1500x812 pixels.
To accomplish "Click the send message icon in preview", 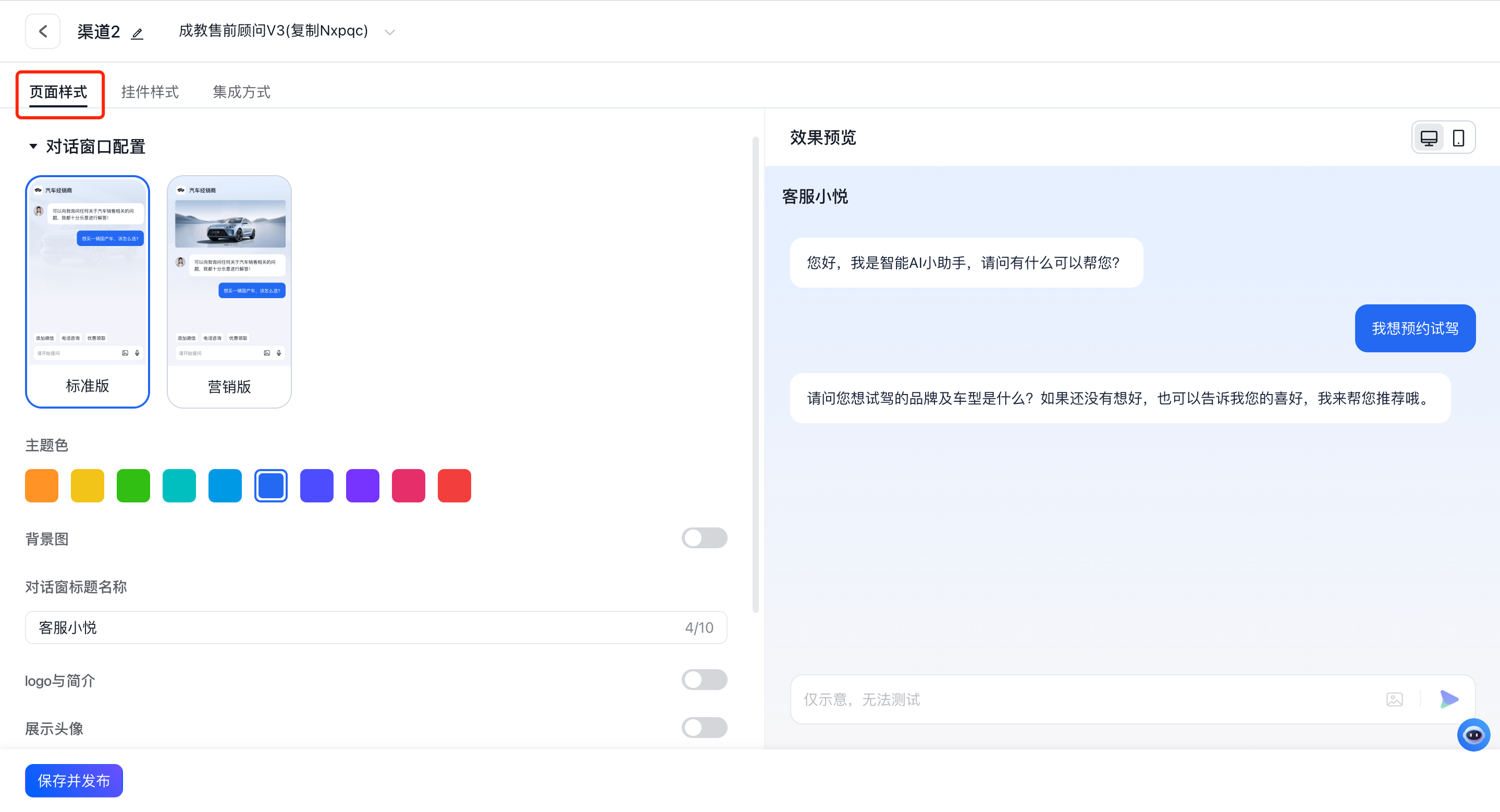I will point(1449,699).
